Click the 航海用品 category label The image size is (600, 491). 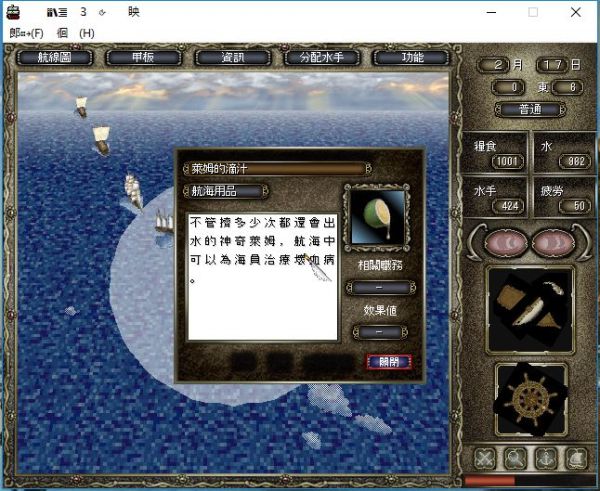(x=226, y=191)
